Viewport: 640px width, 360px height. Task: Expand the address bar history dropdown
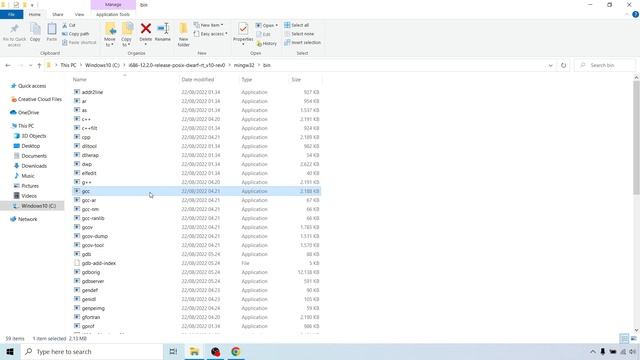(x=550, y=65)
